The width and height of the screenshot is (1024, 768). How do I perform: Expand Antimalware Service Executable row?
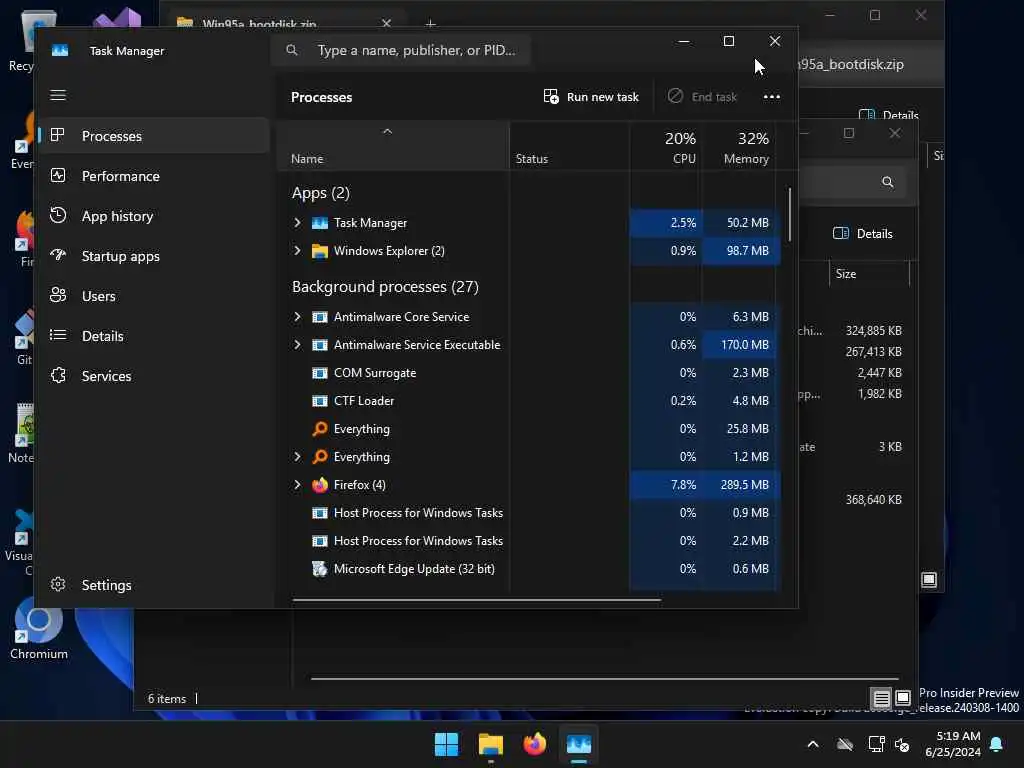pos(297,345)
